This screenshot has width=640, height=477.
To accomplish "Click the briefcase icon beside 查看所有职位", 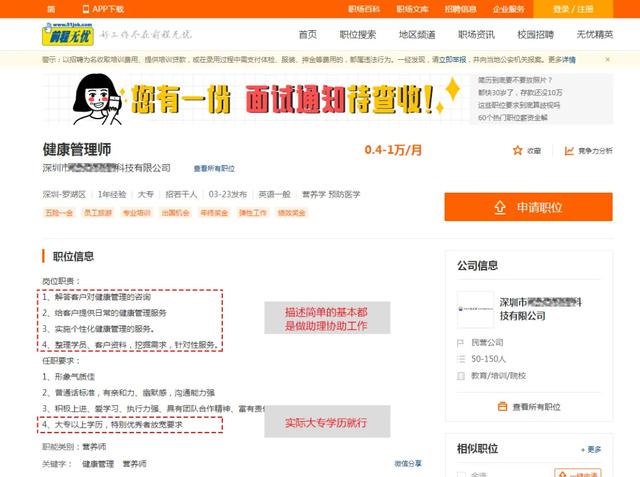I will 502,407.
